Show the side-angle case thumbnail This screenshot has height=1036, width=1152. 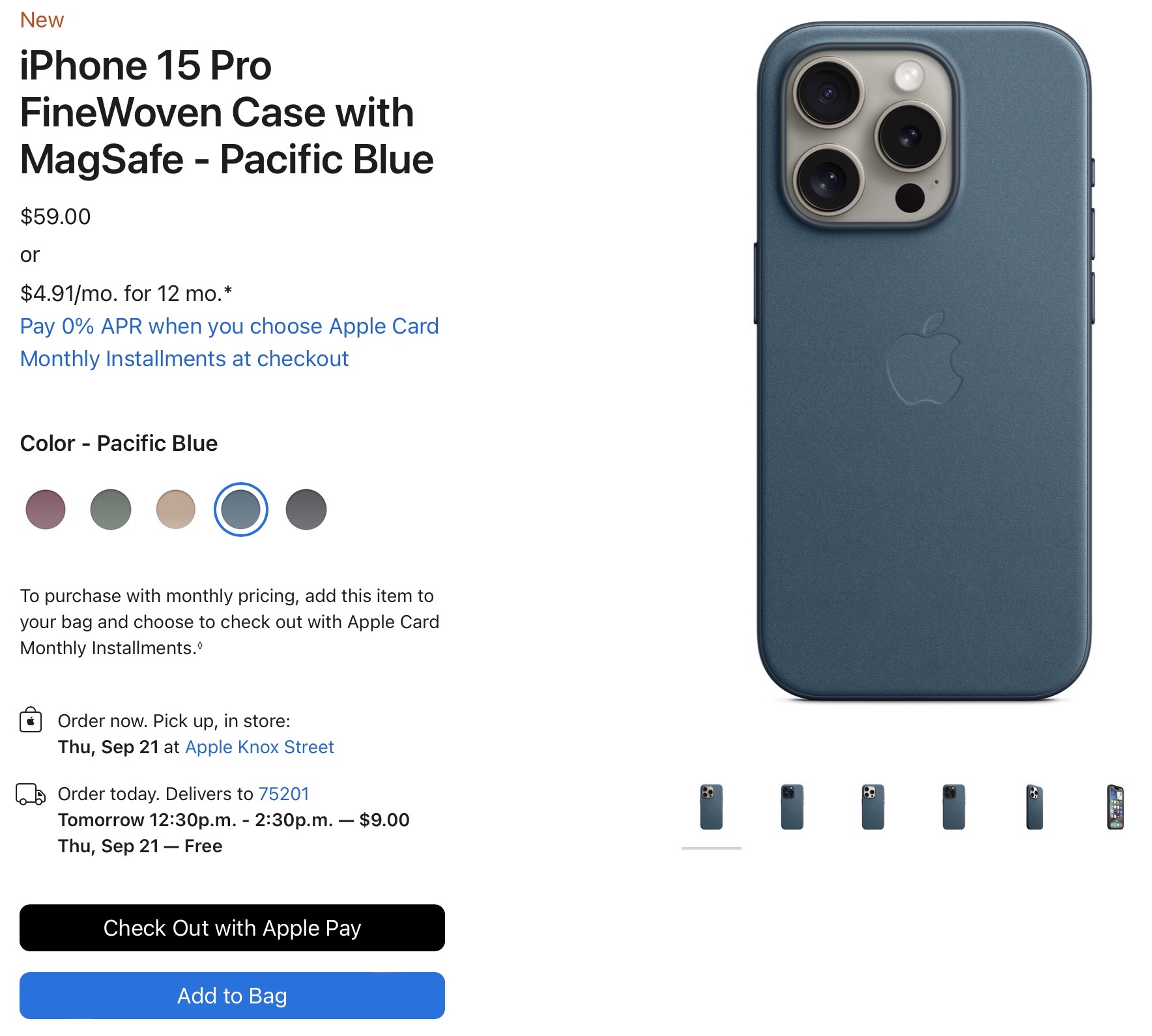click(1035, 807)
